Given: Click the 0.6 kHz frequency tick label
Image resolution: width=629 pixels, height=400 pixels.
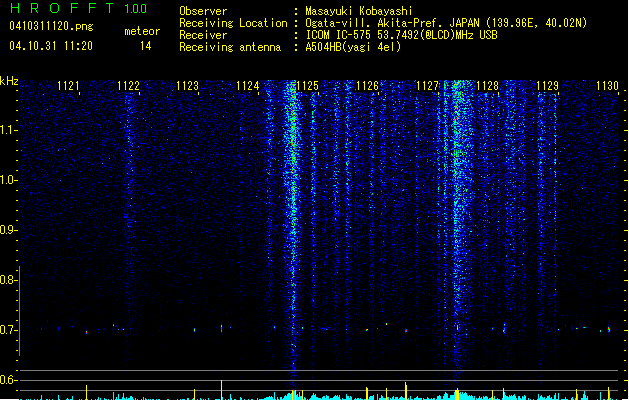Looking at the screenshot, I should point(8,380).
